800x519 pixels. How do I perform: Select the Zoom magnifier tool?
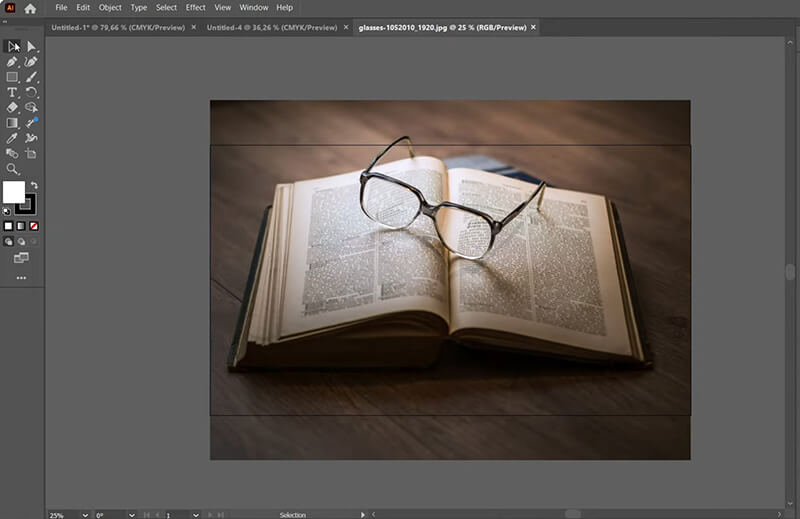tap(12, 169)
